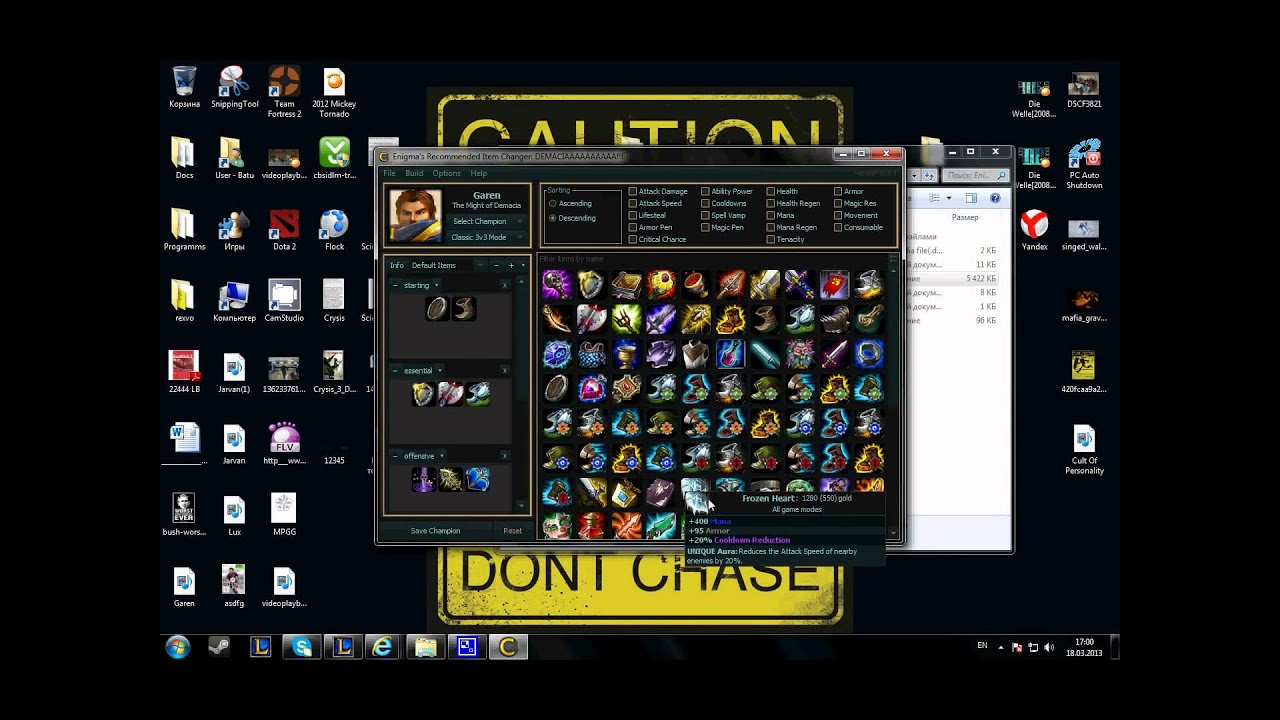Pick the blue potion flask item
Screen dimensions: 1280x720
(x=730, y=354)
